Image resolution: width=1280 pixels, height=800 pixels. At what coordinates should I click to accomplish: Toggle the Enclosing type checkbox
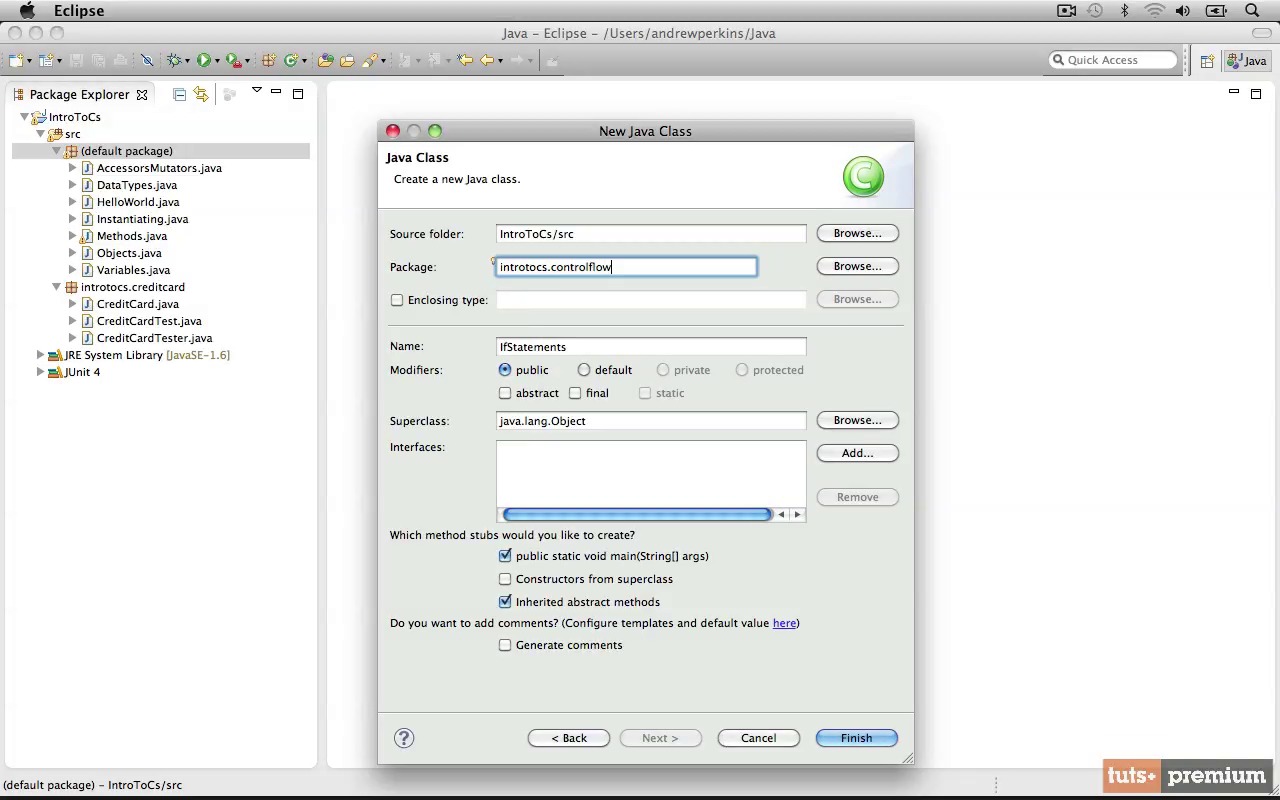pyautogui.click(x=397, y=300)
